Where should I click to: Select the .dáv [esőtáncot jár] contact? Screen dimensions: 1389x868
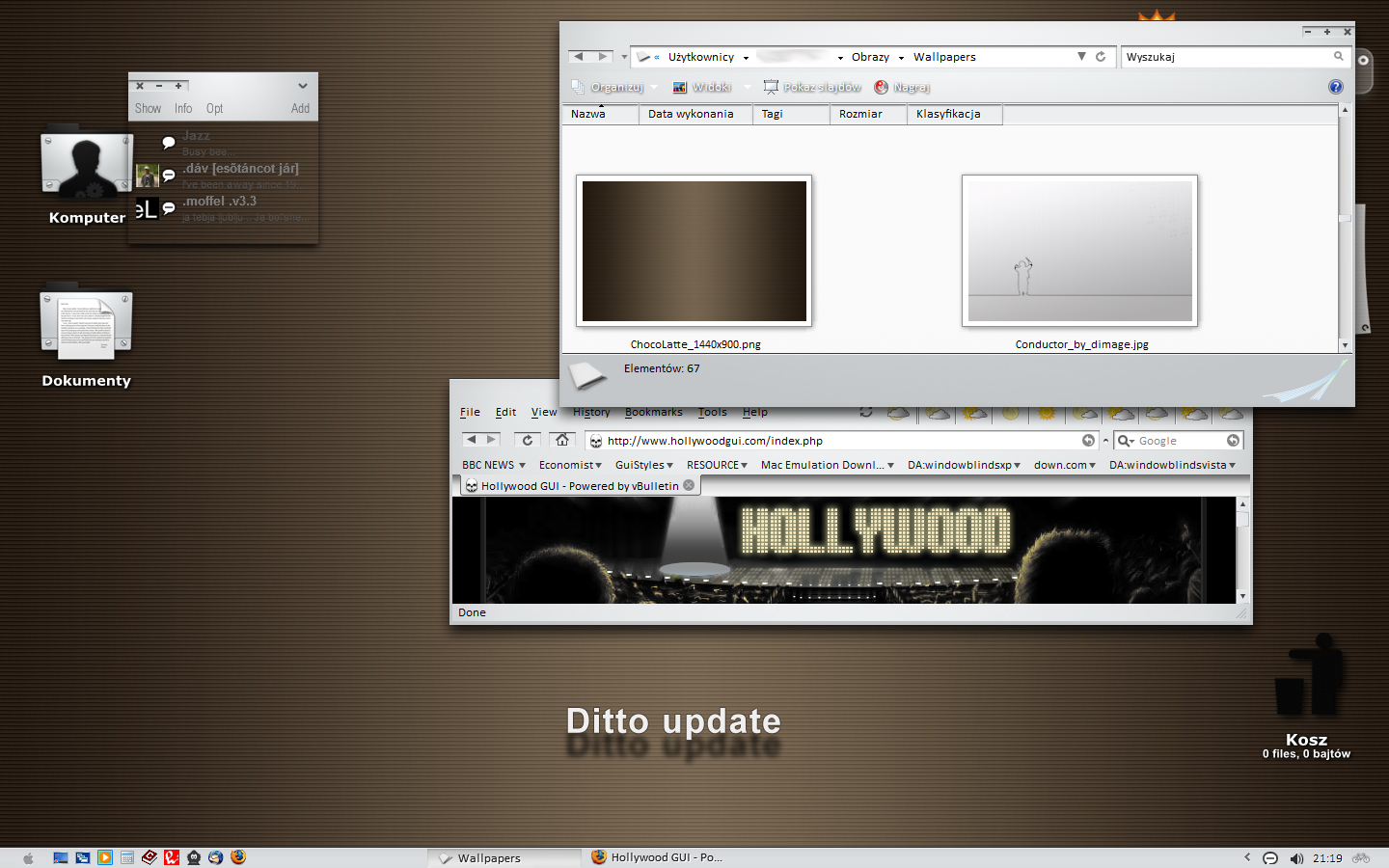click(x=223, y=176)
